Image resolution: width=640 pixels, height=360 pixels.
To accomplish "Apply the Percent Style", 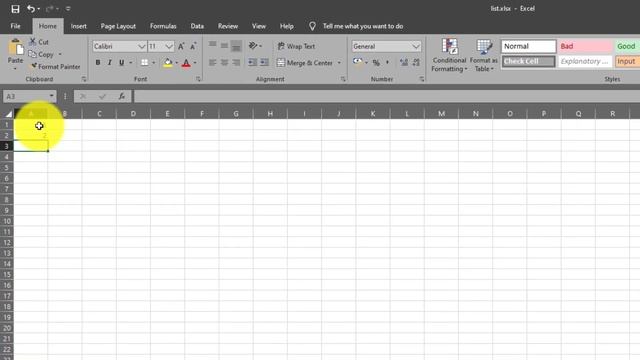I will (x=376, y=62).
